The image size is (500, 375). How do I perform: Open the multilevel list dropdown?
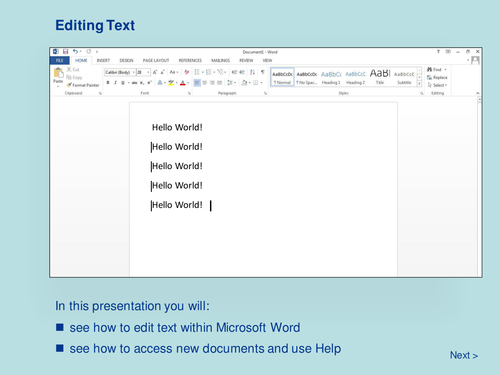tap(225, 72)
